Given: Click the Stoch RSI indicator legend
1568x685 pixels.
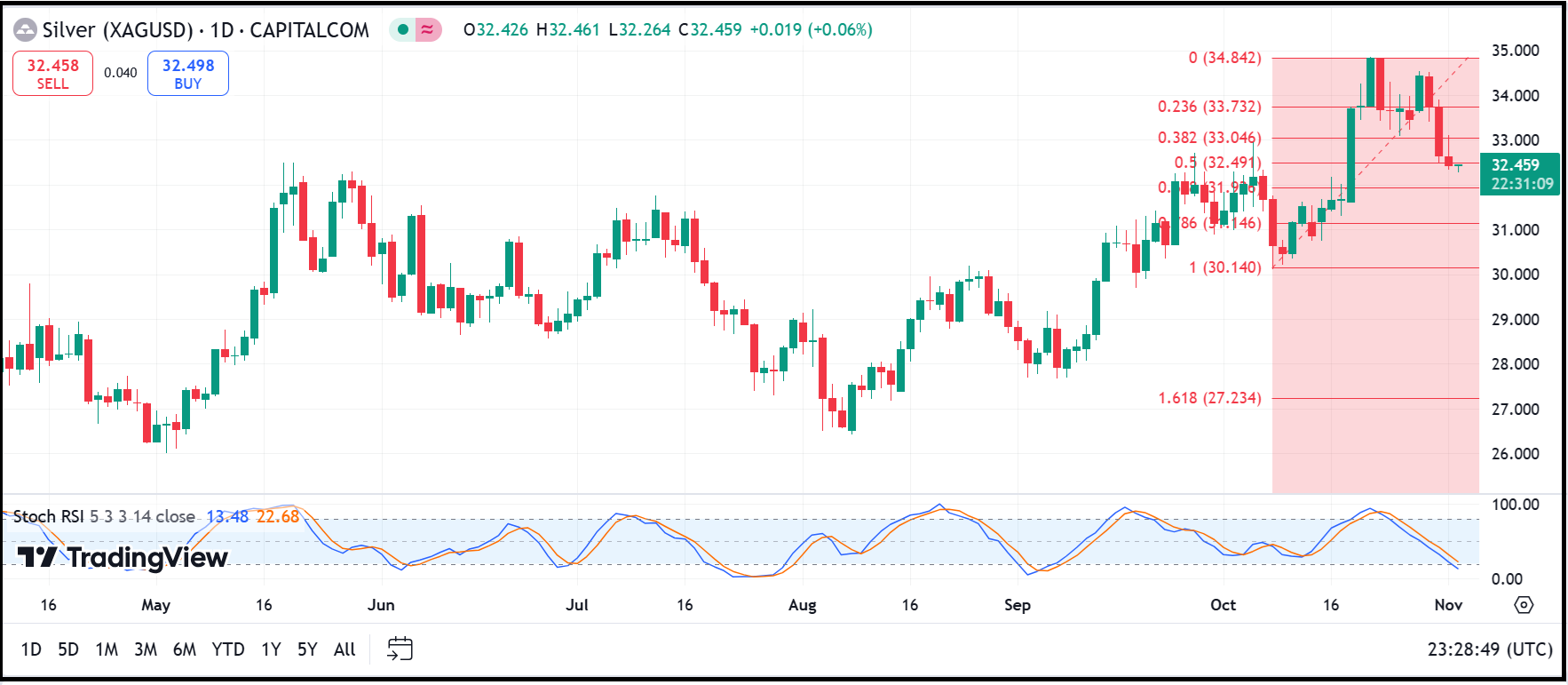Looking at the screenshot, I should click(x=104, y=516).
